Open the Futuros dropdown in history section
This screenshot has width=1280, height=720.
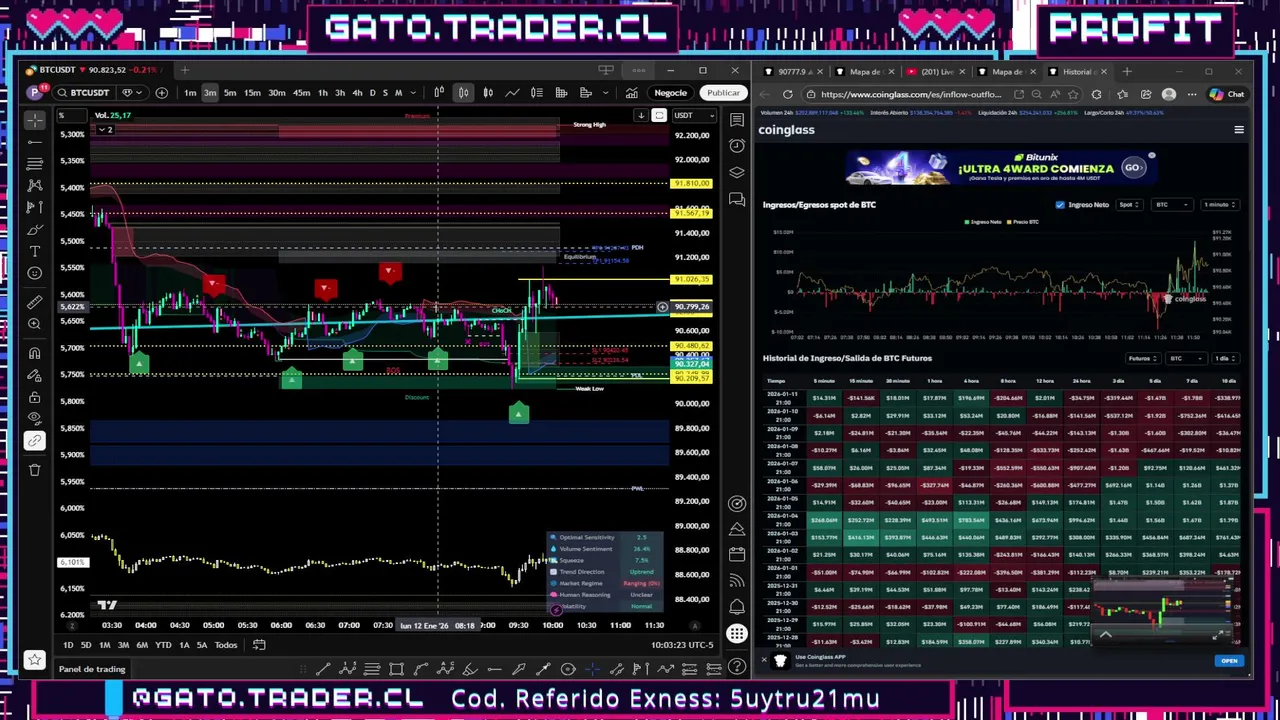pos(1142,358)
